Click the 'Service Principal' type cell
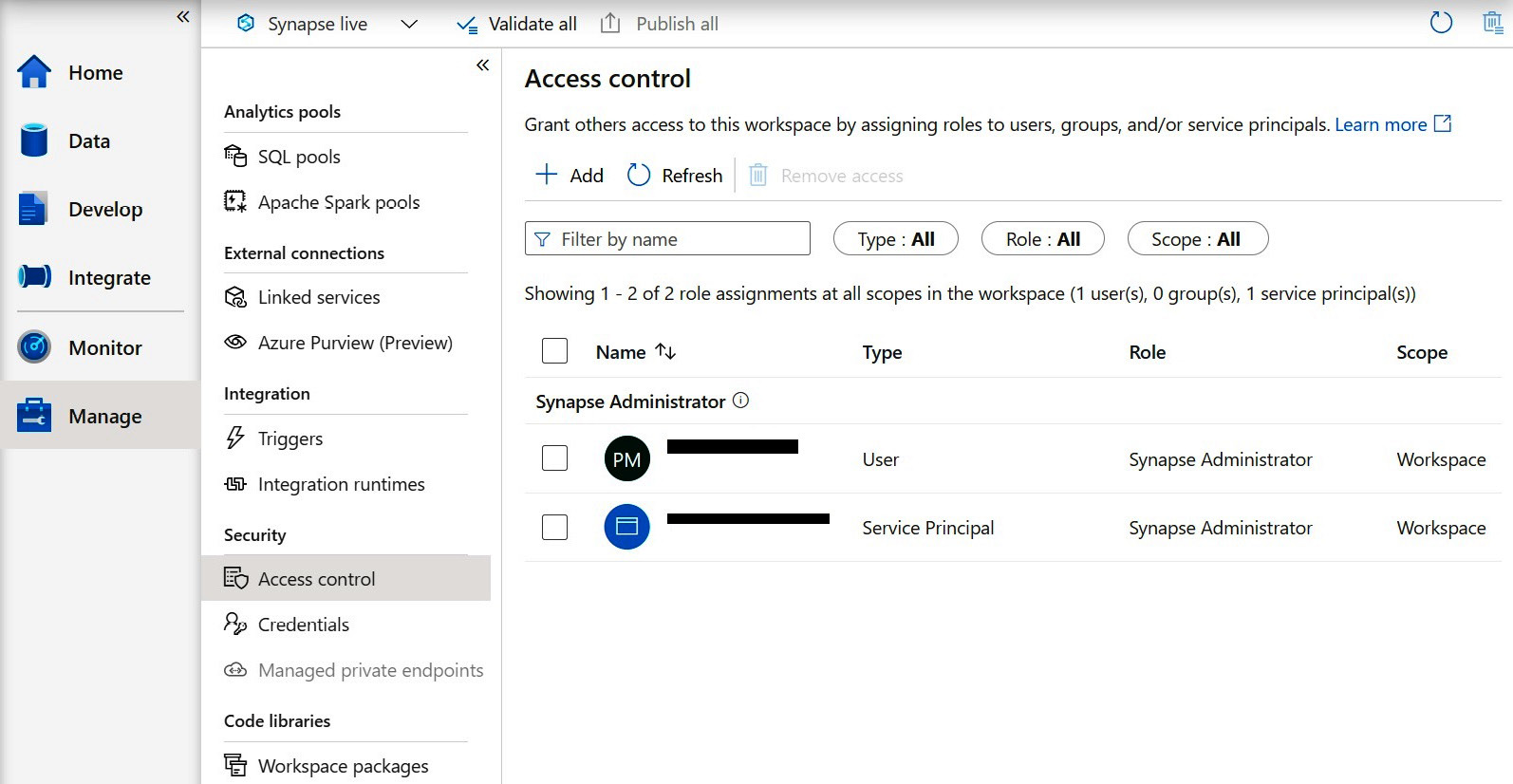 928,528
